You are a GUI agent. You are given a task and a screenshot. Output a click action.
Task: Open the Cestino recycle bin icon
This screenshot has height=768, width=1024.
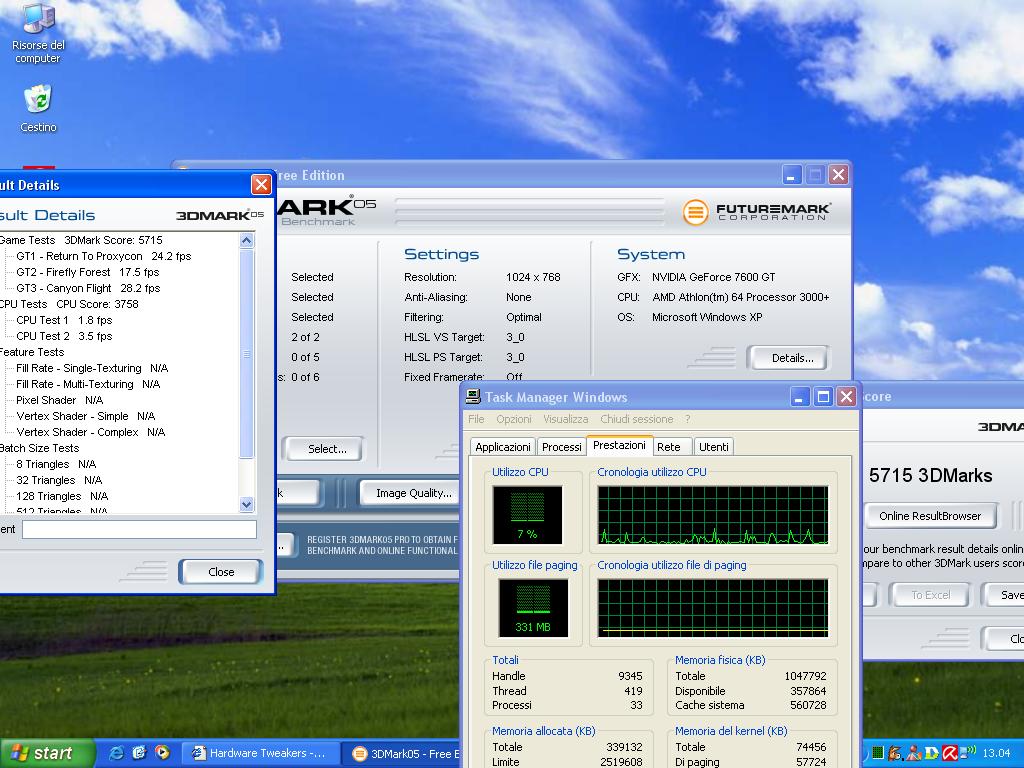click(x=38, y=108)
